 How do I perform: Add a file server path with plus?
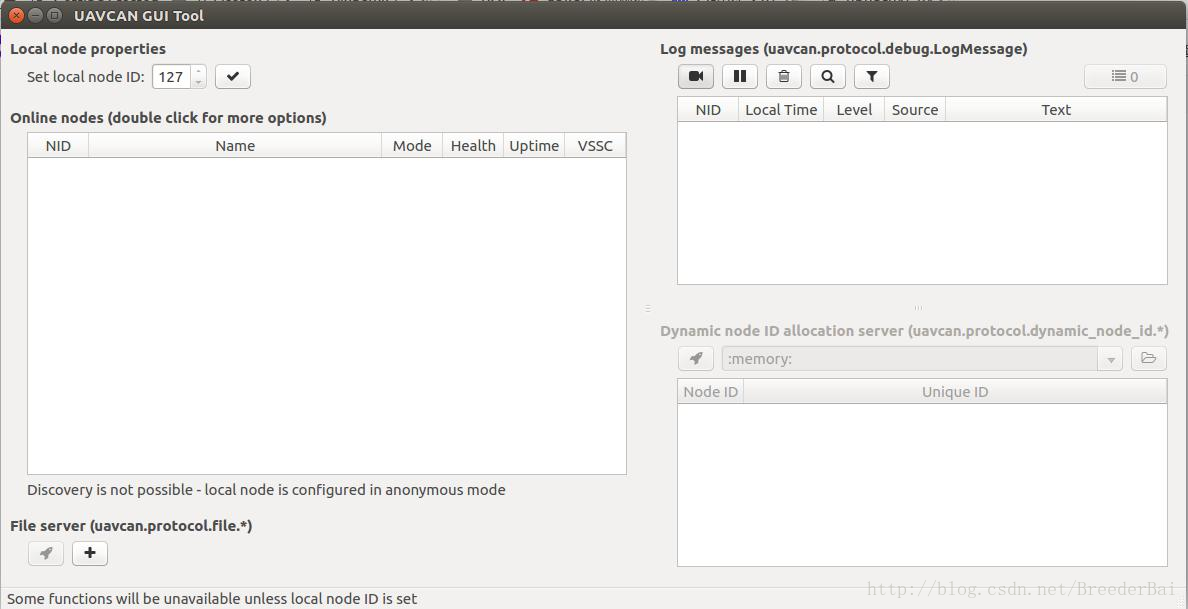pos(89,553)
